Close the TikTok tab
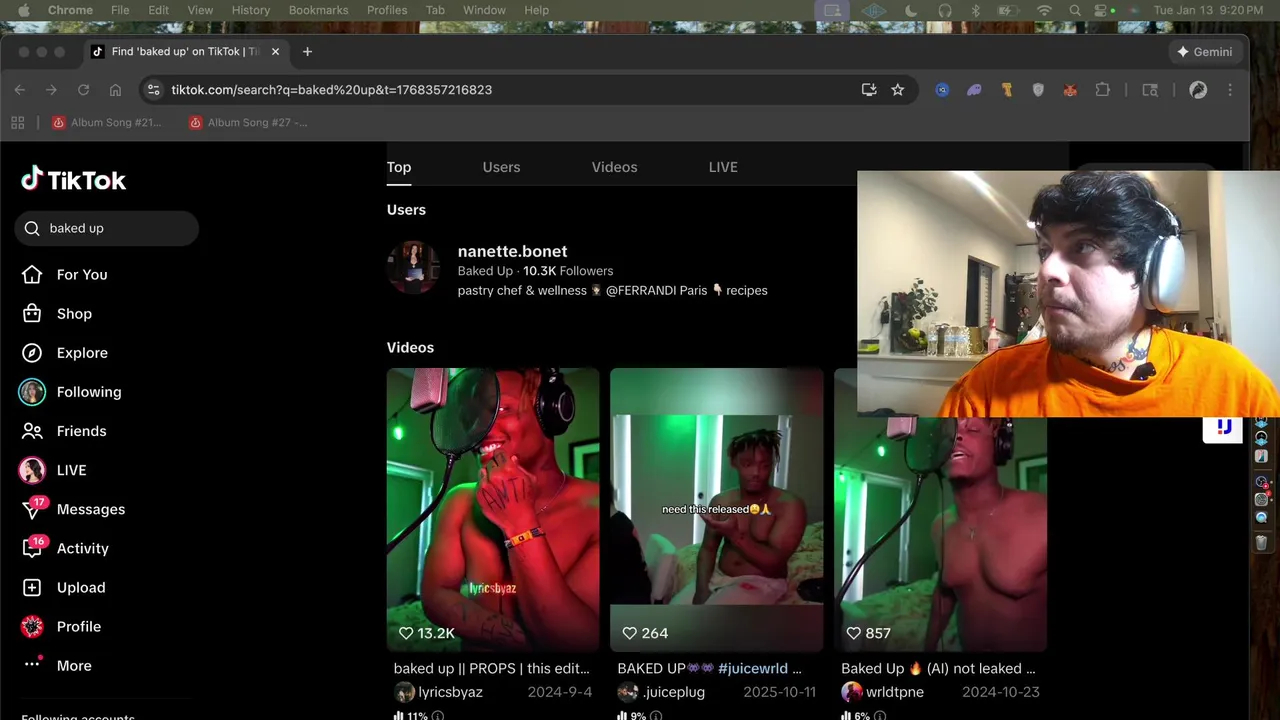This screenshot has width=1280, height=720. 275,51
